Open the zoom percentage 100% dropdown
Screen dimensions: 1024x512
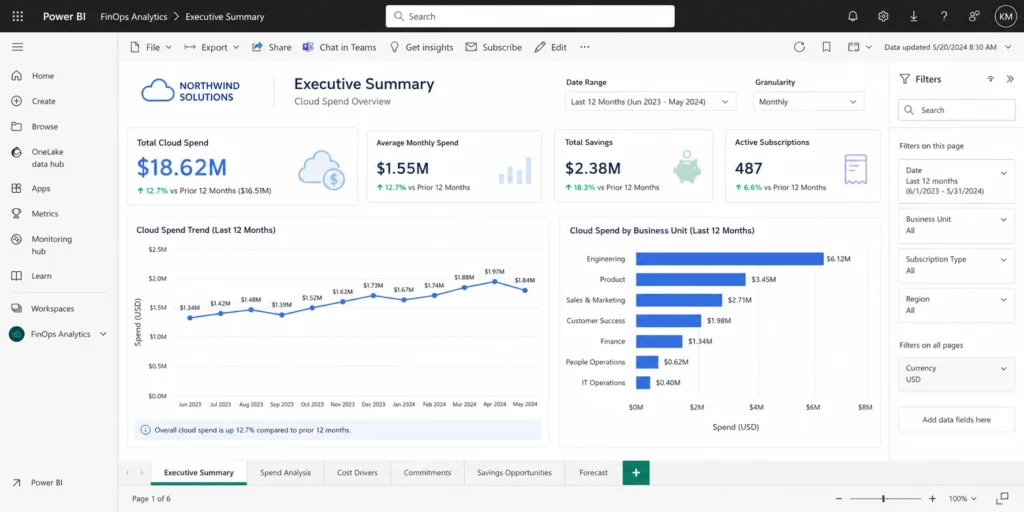(963, 498)
